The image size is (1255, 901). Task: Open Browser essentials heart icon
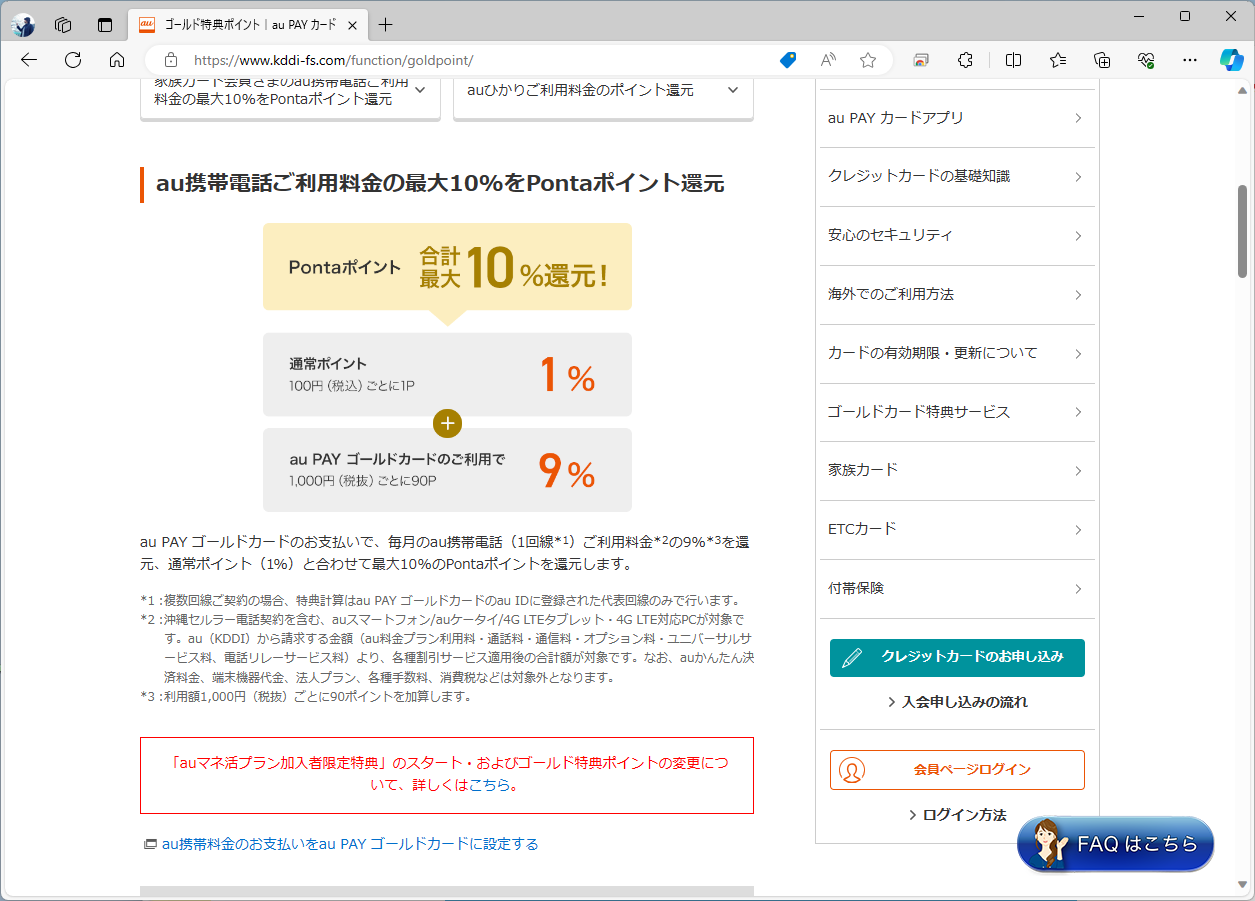1146,60
